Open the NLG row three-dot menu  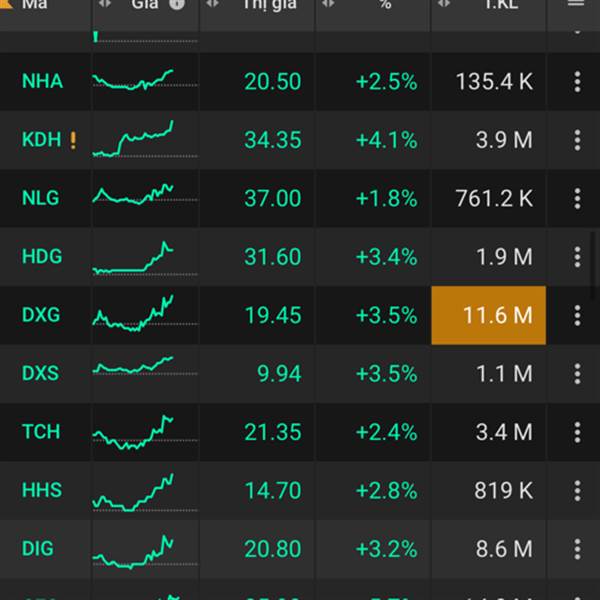click(x=577, y=198)
